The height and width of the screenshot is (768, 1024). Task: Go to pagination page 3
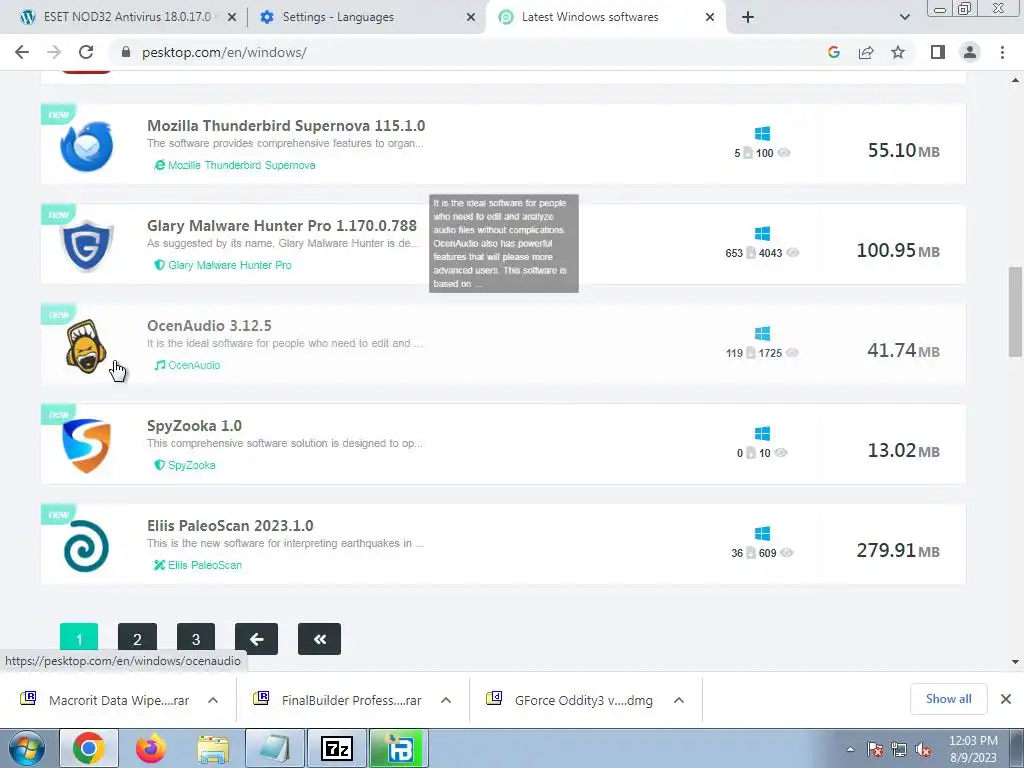tap(196, 639)
